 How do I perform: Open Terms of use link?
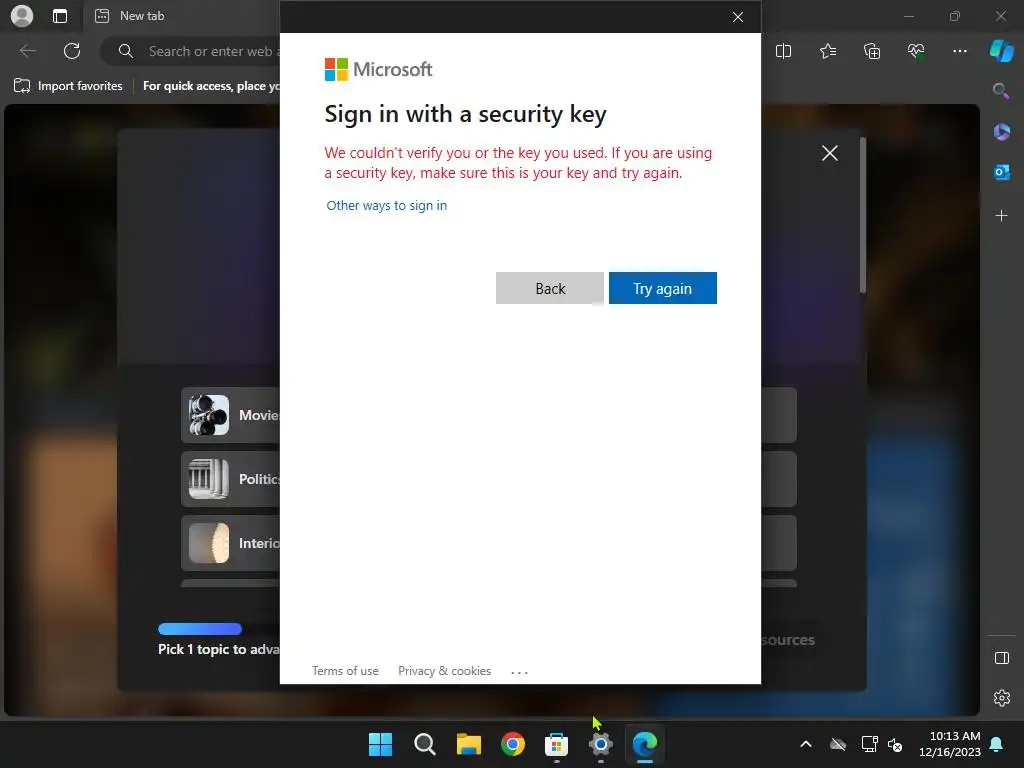pyautogui.click(x=345, y=671)
